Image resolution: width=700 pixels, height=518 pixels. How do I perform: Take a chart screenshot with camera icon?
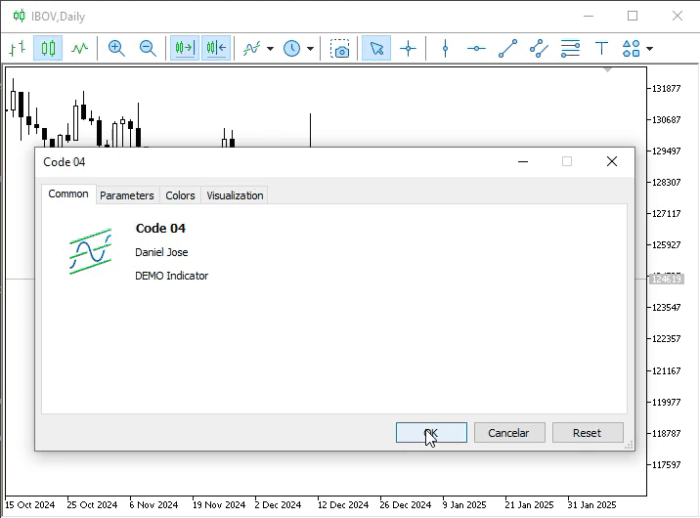tap(340, 48)
